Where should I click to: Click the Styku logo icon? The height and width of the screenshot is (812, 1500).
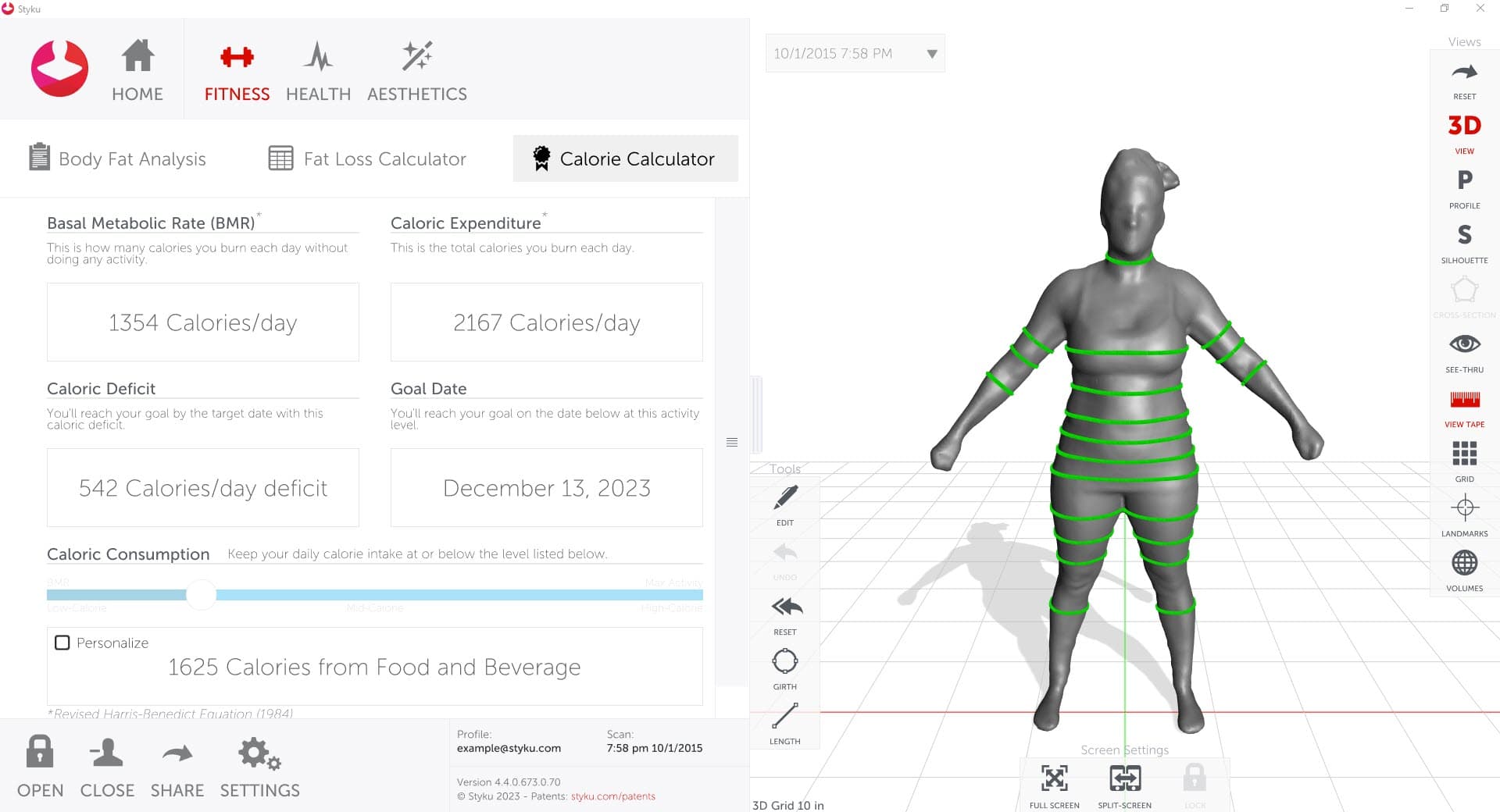click(59, 69)
